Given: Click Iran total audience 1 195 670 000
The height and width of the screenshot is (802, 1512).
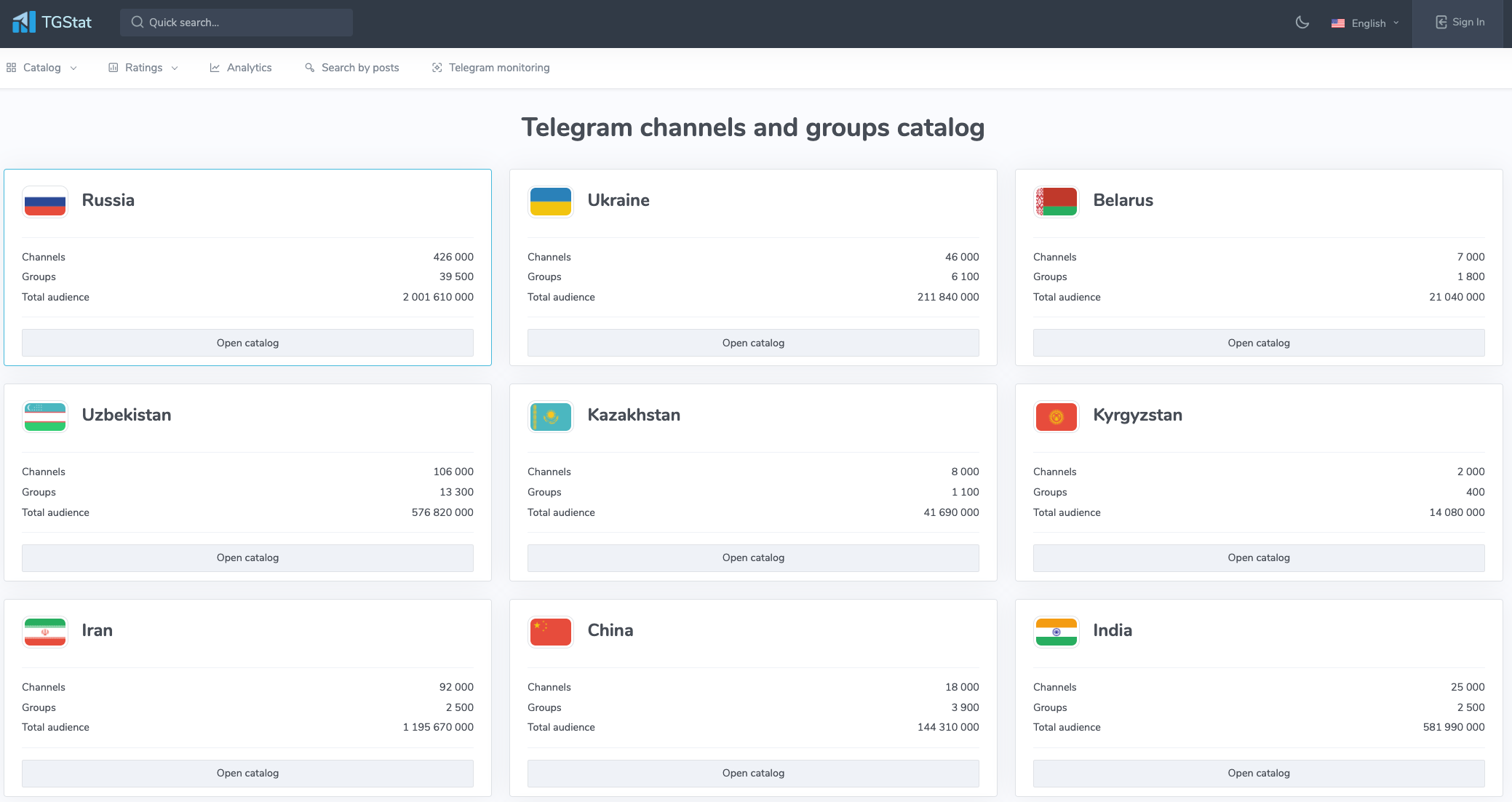Looking at the screenshot, I should [x=438, y=727].
